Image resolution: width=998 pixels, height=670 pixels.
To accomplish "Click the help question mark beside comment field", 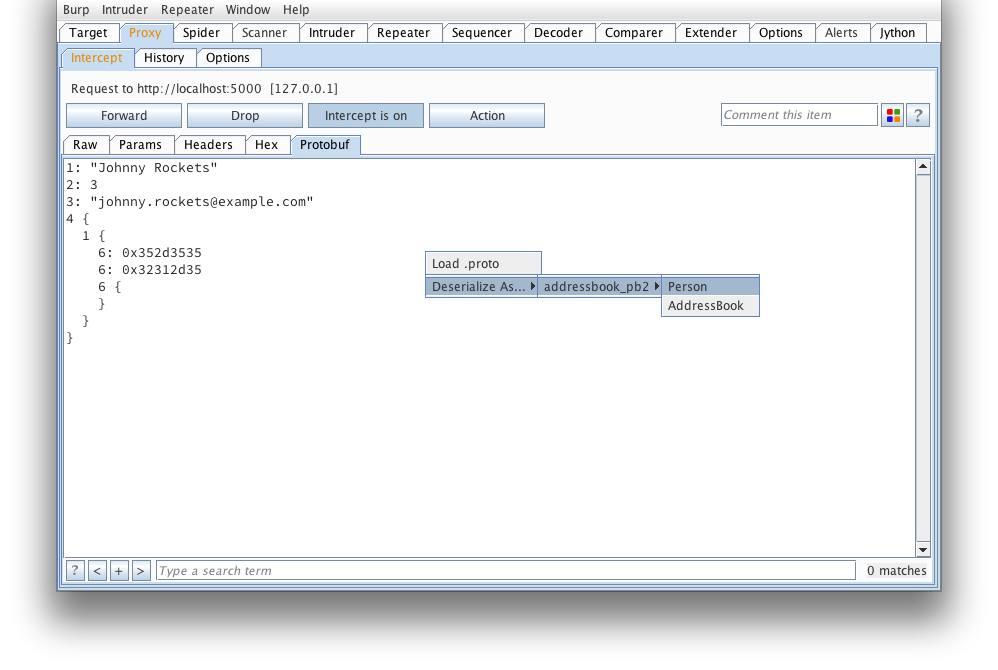I will pyautogui.click(x=918, y=115).
